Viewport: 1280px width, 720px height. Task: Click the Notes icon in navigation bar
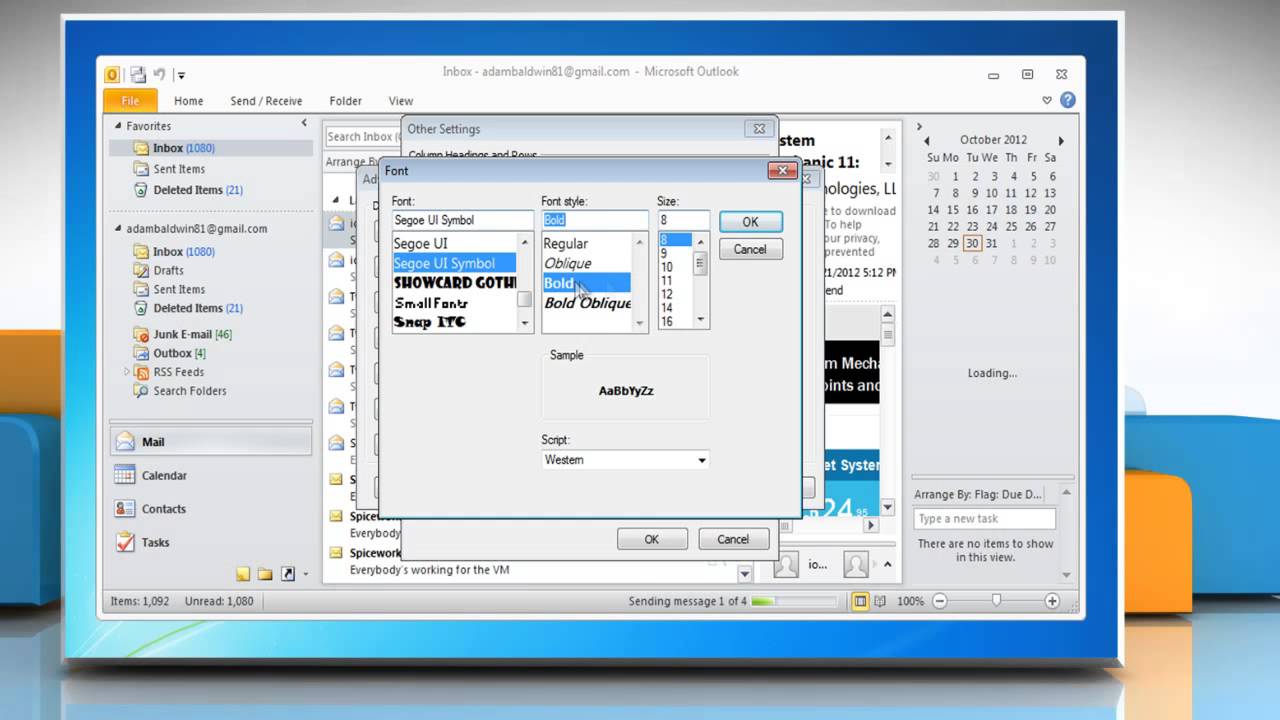point(243,574)
